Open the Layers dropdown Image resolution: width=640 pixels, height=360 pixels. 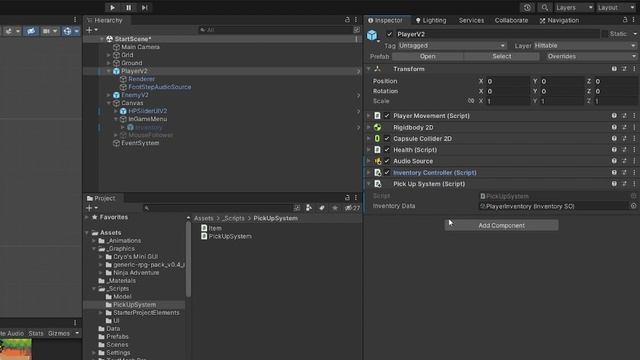tap(574, 8)
